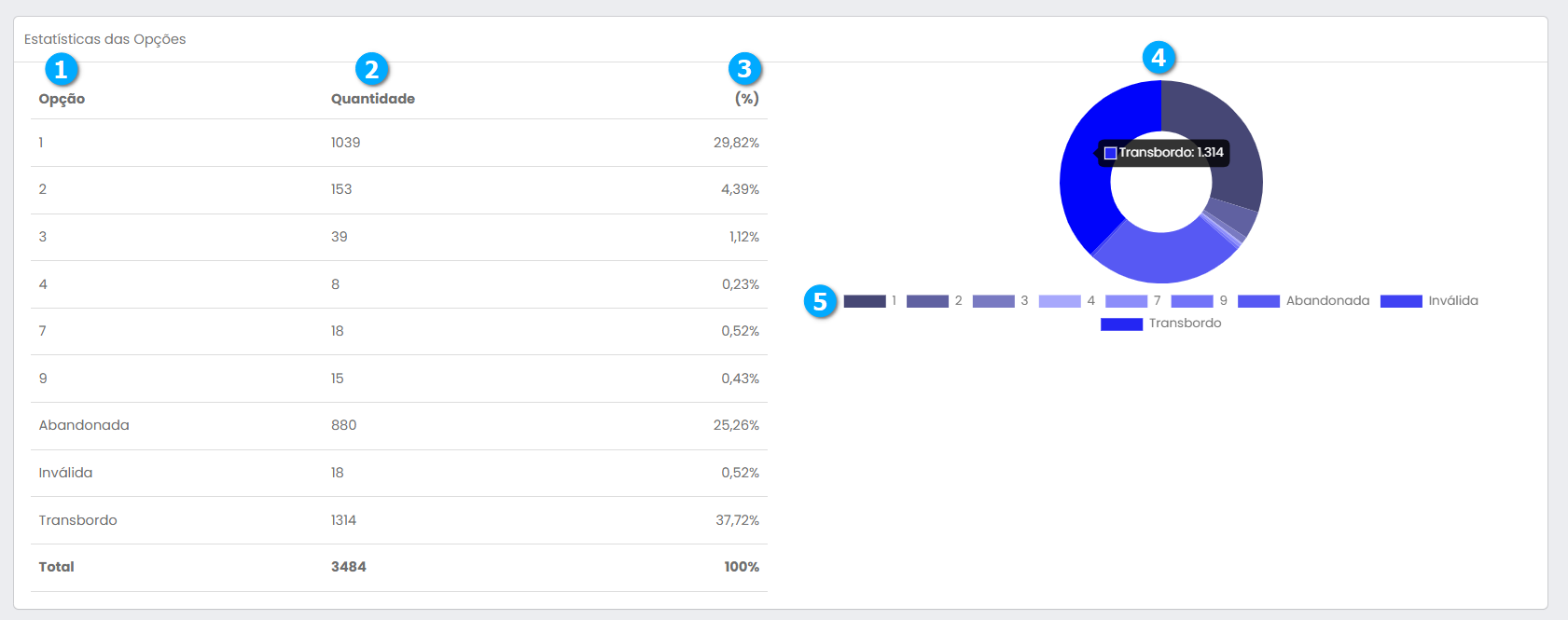The image size is (1568, 620).
Task: Click numbered marker 2 above Quantidade
Action: coord(371,69)
